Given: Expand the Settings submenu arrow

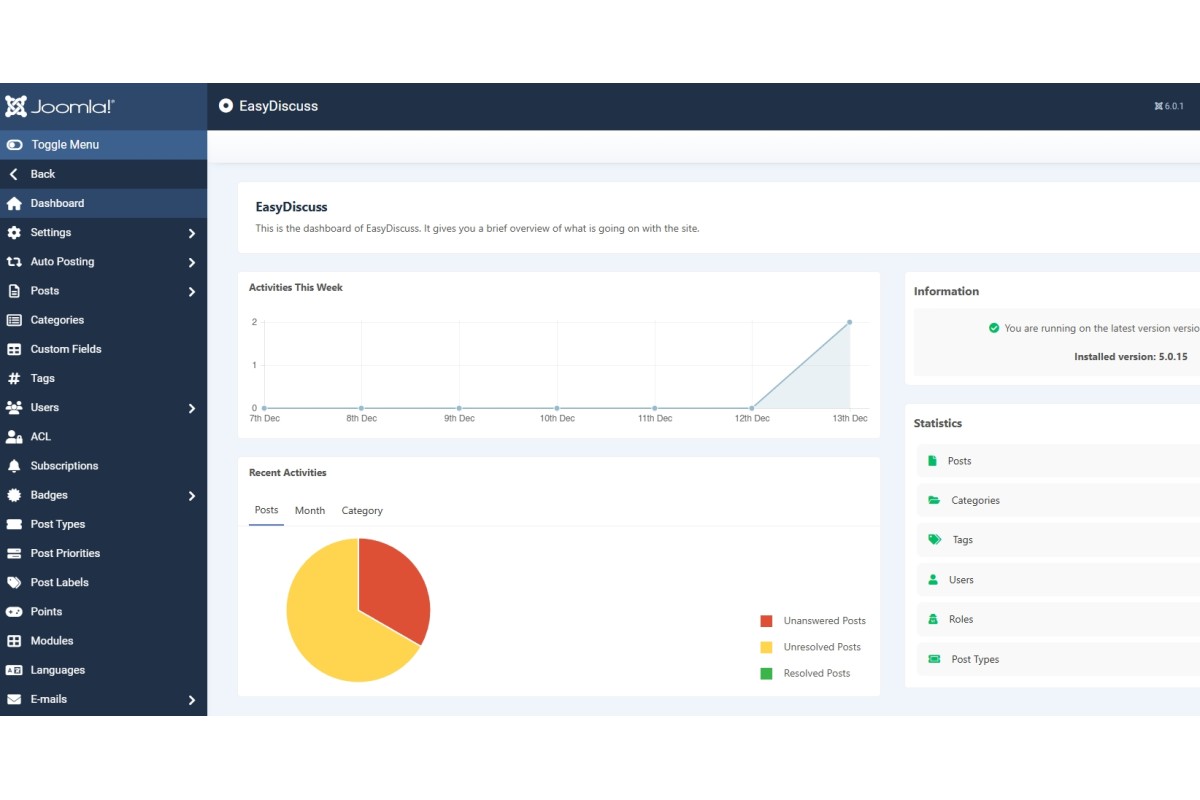Looking at the screenshot, I should [x=191, y=233].
